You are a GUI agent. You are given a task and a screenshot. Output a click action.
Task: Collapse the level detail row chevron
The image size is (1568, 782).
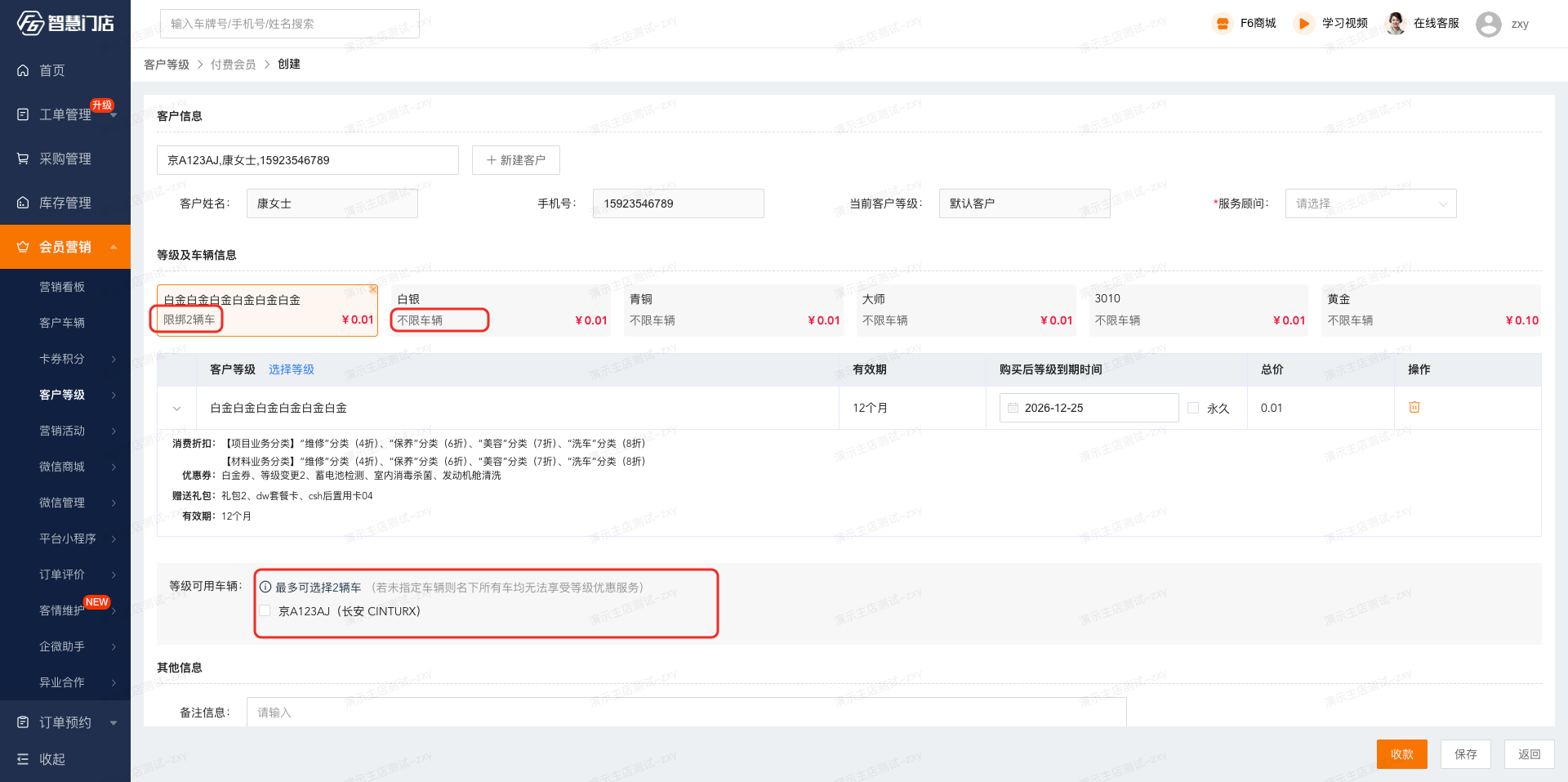176,408
